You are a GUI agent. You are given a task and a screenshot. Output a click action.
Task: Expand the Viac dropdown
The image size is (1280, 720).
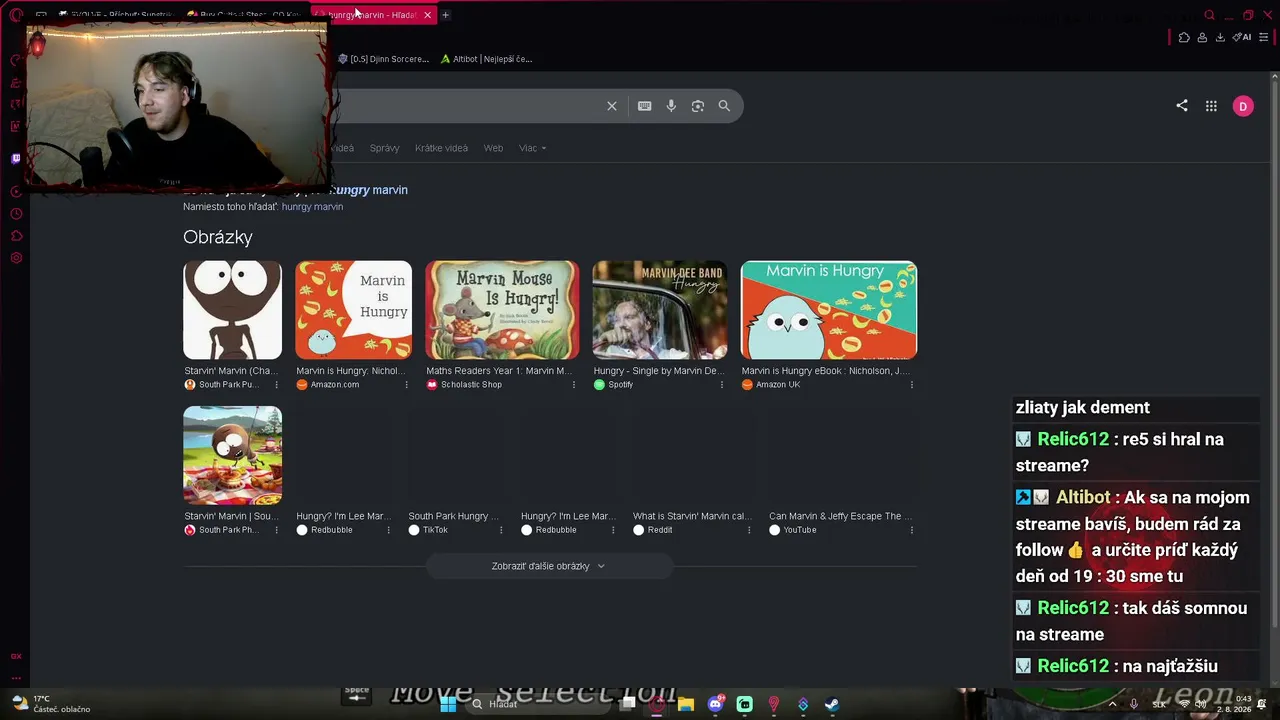pyautogui.click(x=532, y=148)
